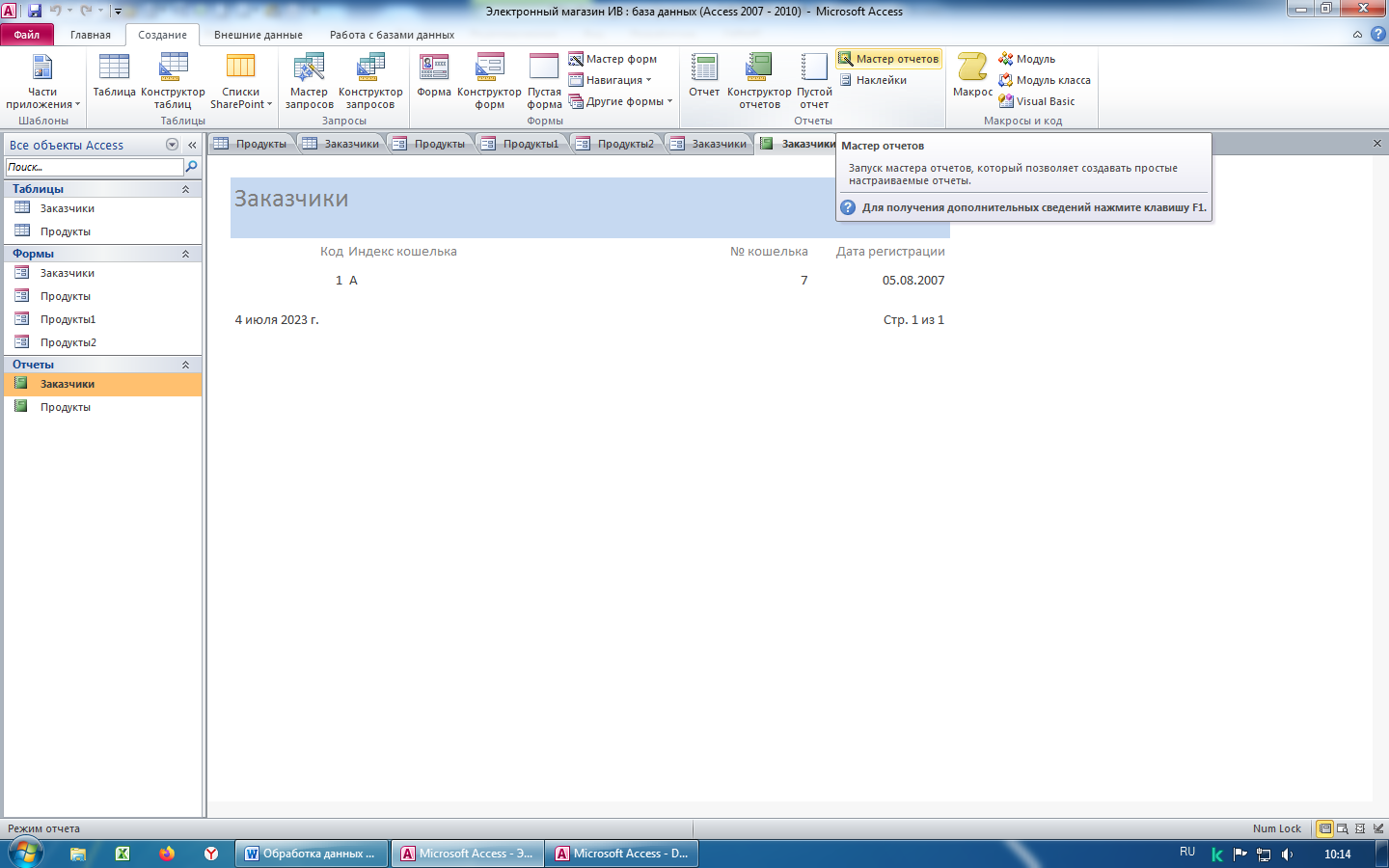Minimize the ribbon with the chevron
This screenshot has width=1389, height=868.
point(1357,35)
